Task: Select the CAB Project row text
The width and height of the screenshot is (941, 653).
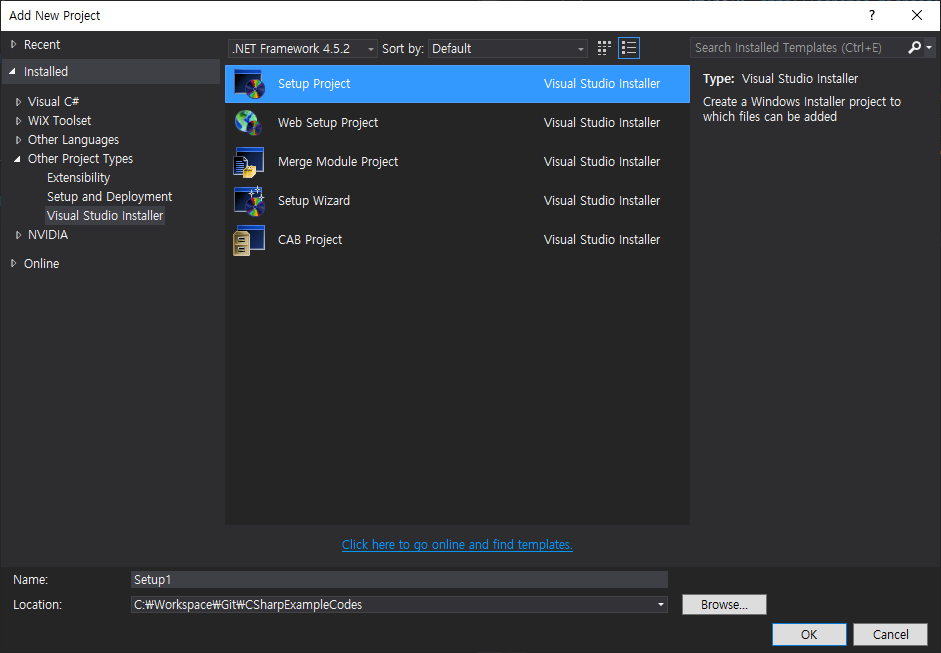Action: click(310, 239)
